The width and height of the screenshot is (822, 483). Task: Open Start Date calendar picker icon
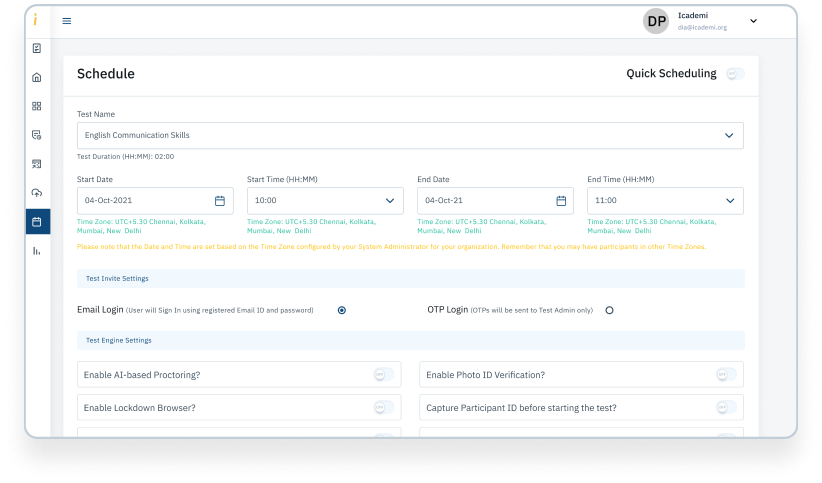coord(220,201)
